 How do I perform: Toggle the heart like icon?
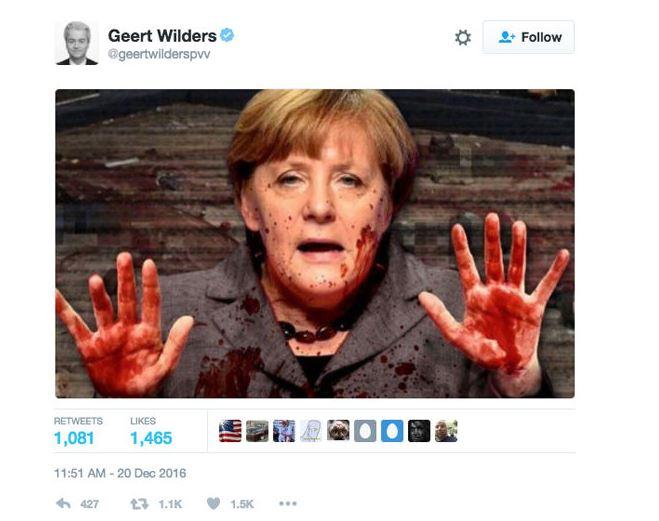point(214,503)
